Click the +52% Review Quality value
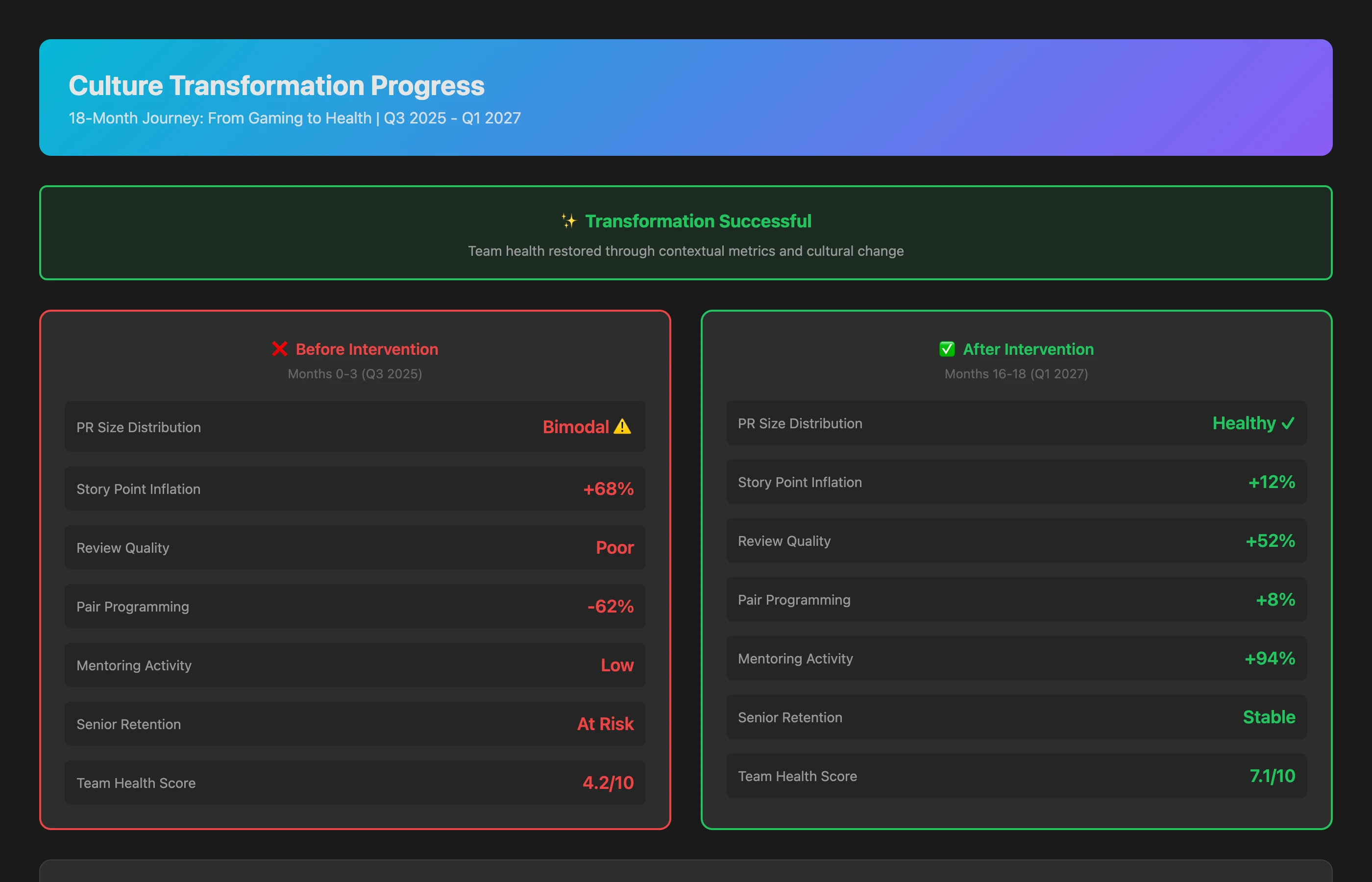The image size is (1372, 882). tap(1271, 540)
